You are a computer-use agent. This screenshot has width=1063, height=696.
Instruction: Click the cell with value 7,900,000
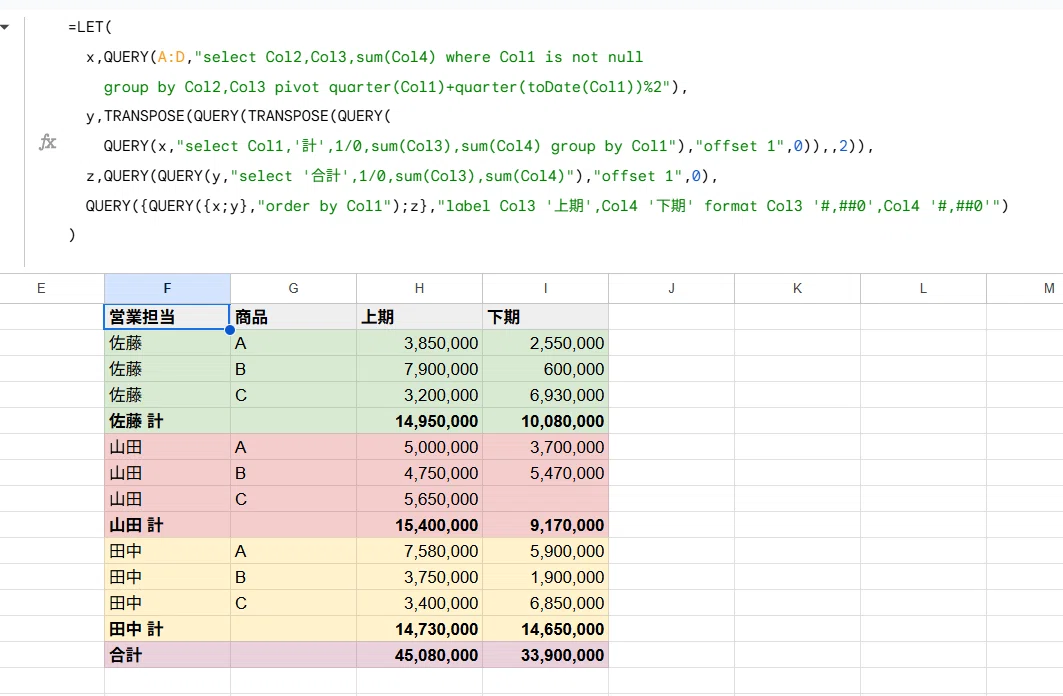click(x=420, y=369)
